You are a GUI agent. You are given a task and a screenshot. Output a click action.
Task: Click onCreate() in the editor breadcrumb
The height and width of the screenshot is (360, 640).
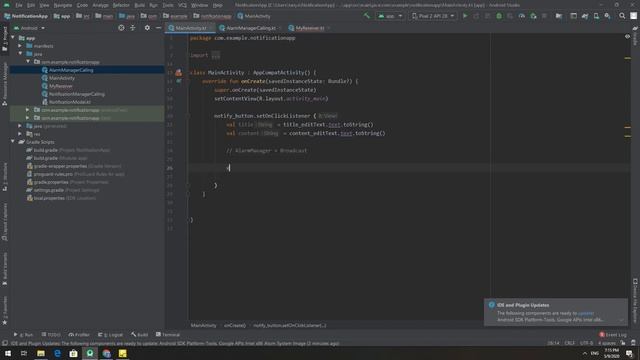click(235, 325)
